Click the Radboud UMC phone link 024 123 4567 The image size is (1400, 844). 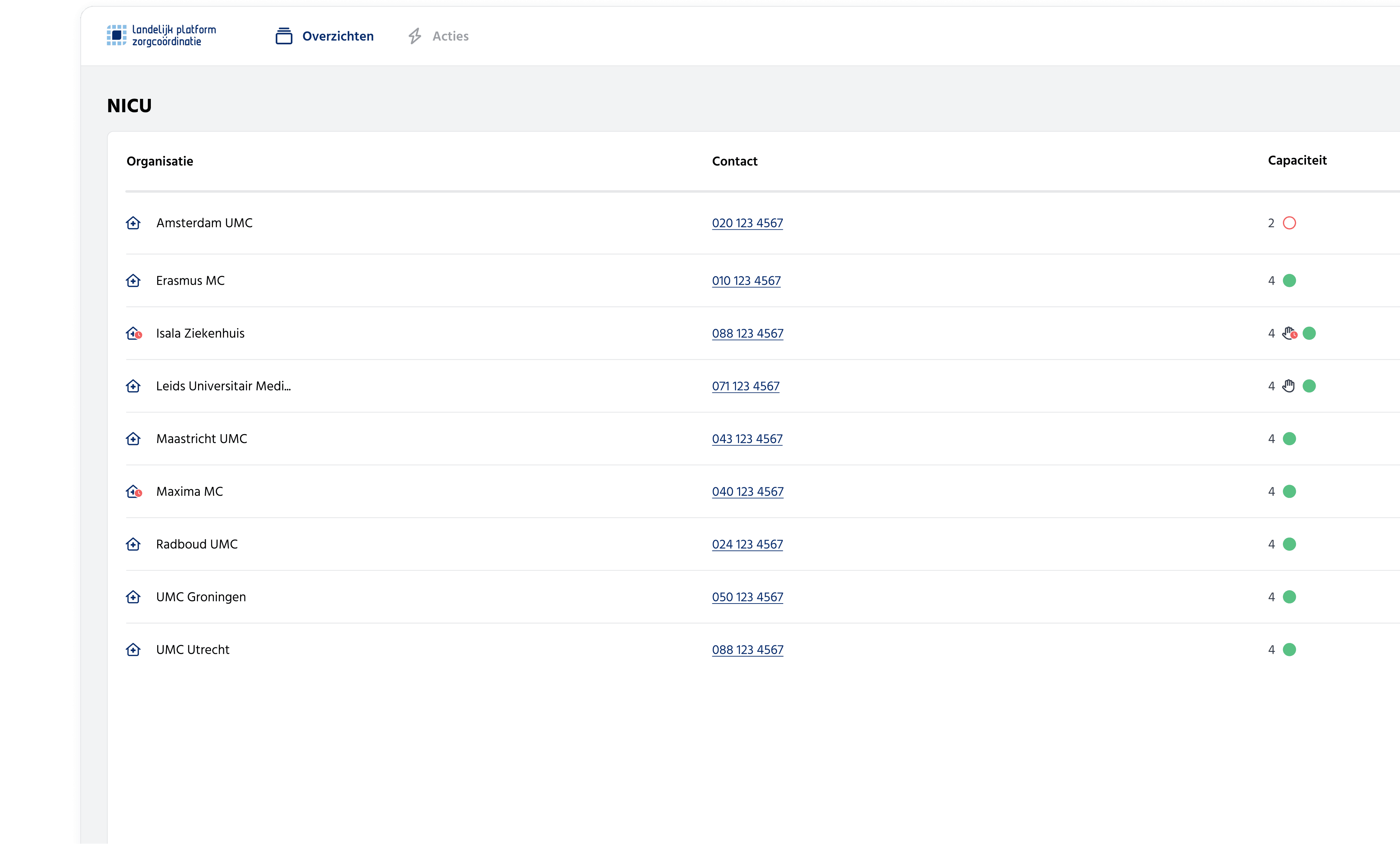pyautogui.click(x=747, y=544)
